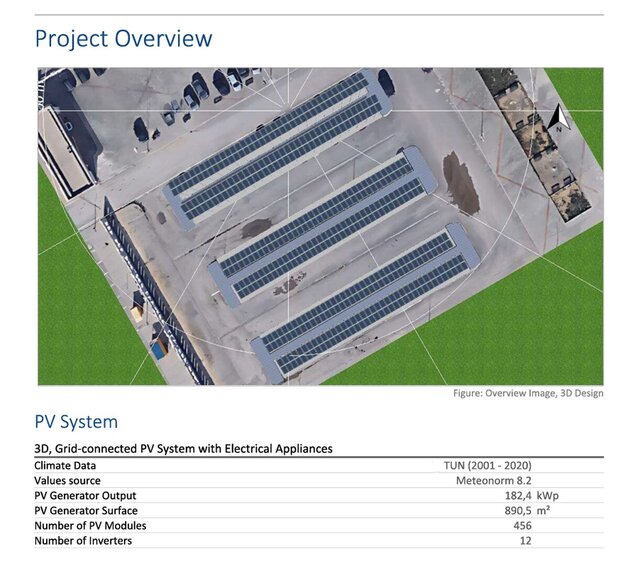The height and width of the screenshot is (566, 640).
Task: Click the 'TUN (2001 - 2020)' value
Action: click(x=488, y=466)
